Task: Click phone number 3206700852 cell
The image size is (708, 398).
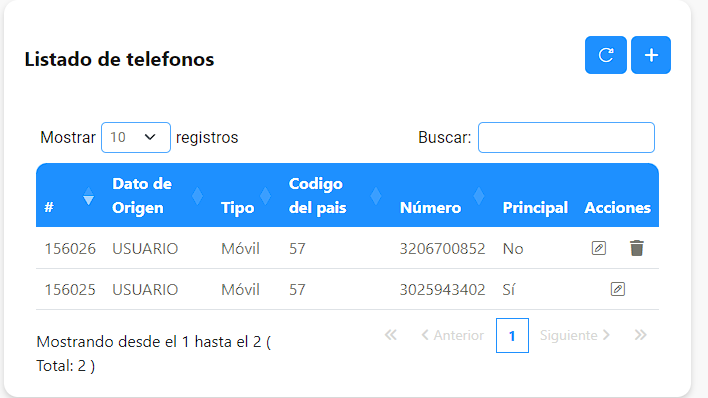Action: 442,248
